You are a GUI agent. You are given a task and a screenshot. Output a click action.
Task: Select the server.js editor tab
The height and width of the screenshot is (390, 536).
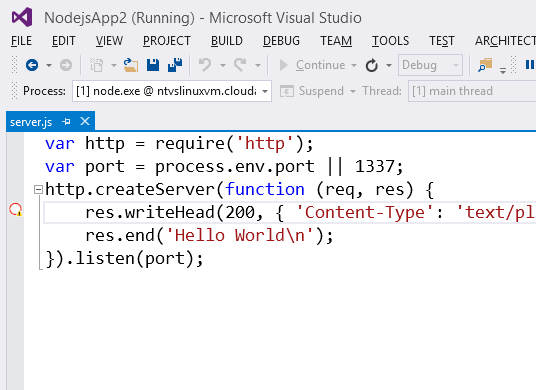tap(31, 122)
